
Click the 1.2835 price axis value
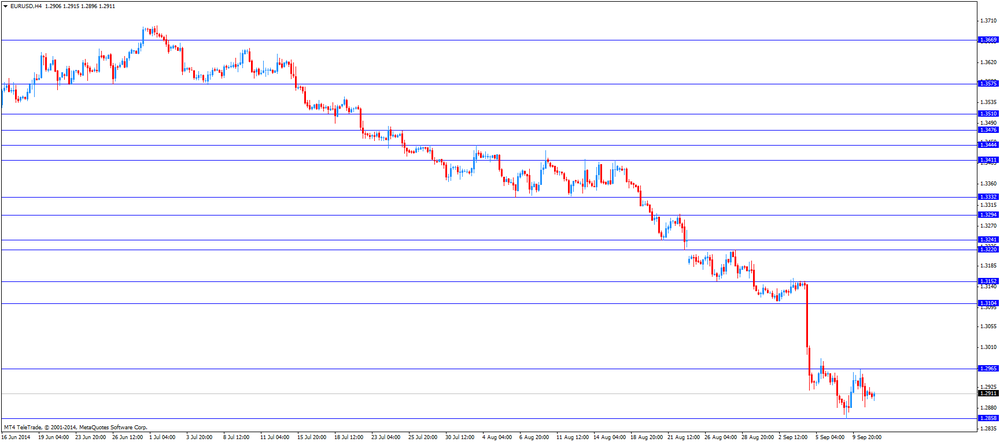989,428
